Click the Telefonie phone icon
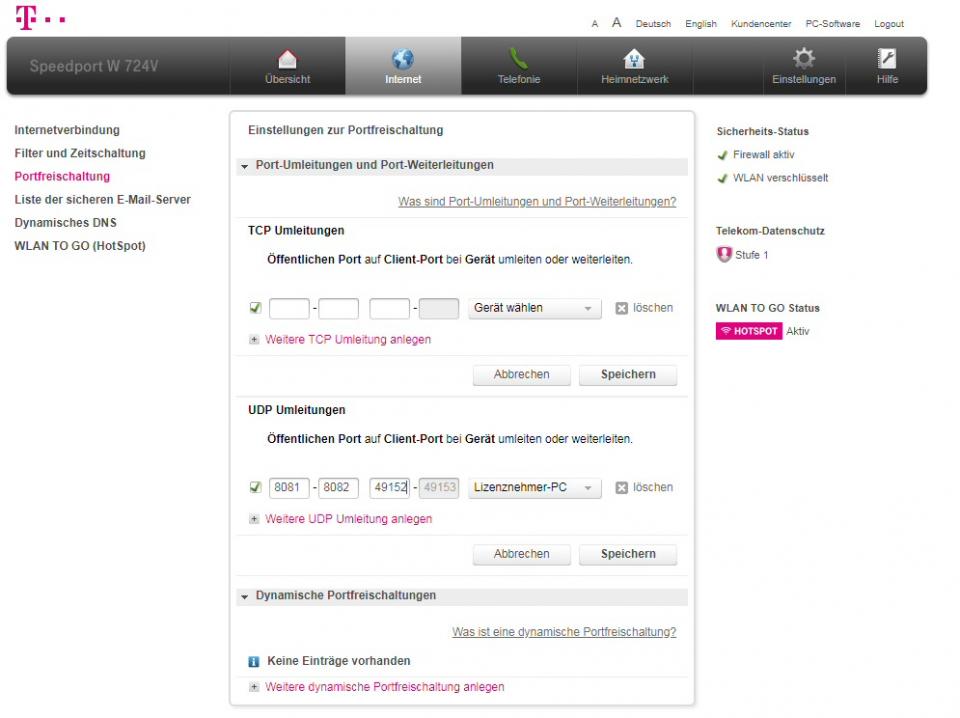Image resolution: width=960 pixels, height=718 pixels. click(x=519, y=60)
